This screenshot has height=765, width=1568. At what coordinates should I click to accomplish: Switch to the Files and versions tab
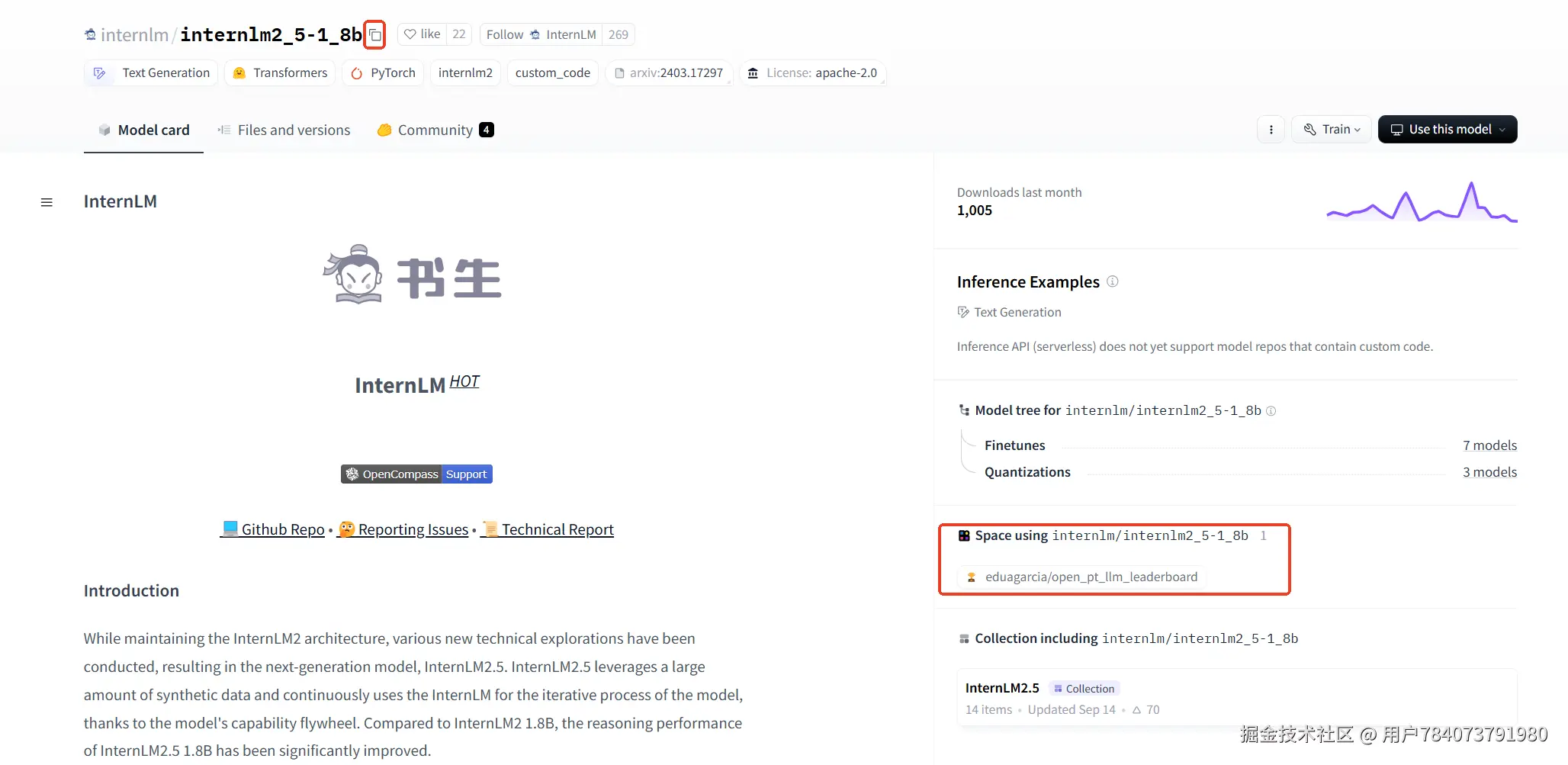(x=284, y=130)
